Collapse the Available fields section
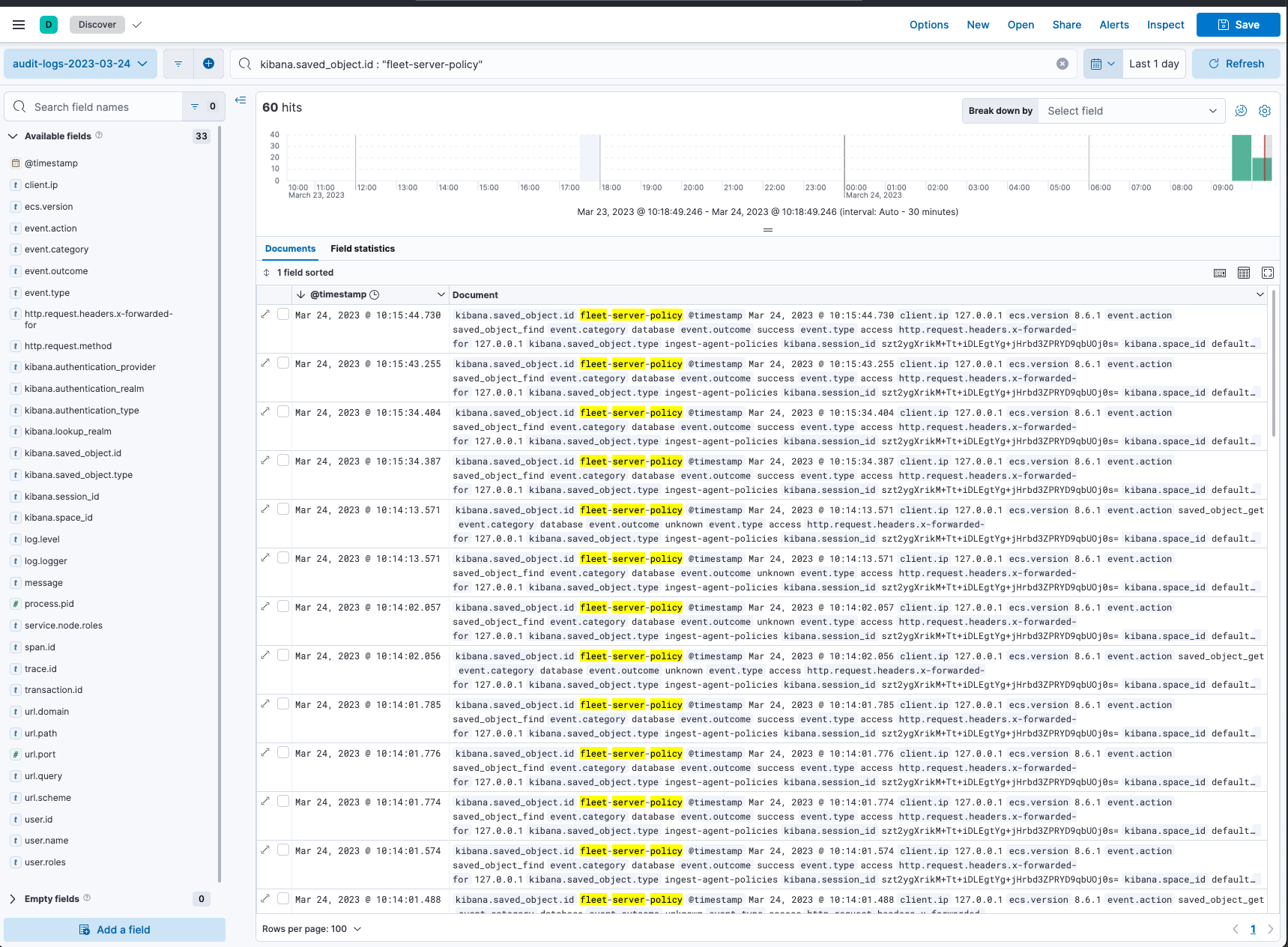 tap(13, 136)
